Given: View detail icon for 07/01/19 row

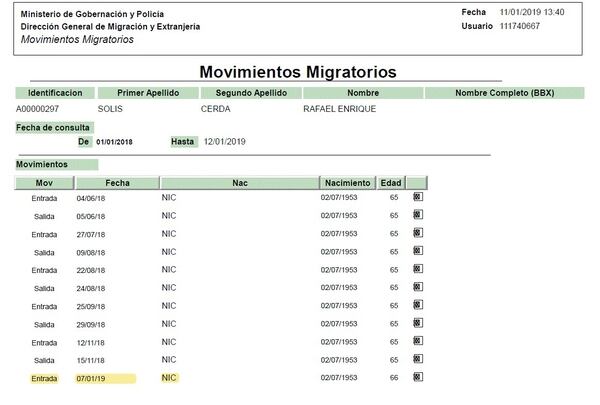Looking at the screenshot, I should point(418,378).
